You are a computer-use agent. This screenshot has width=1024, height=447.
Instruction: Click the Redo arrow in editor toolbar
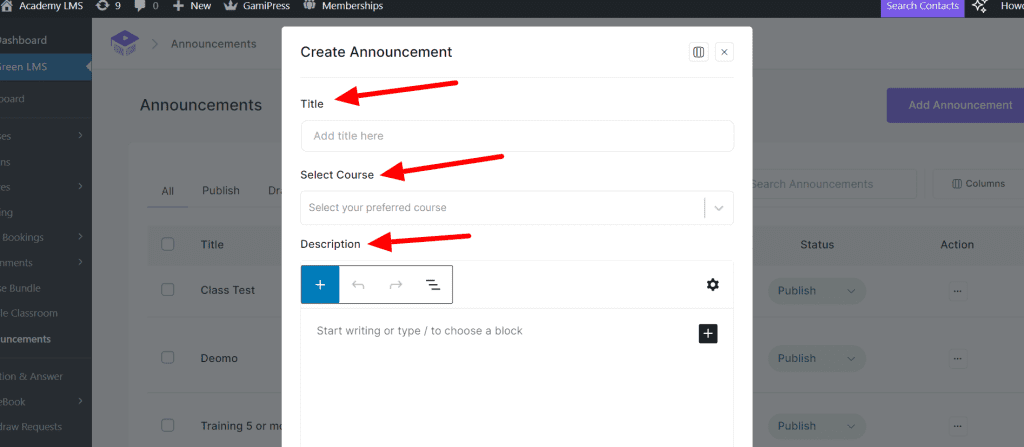[x=396, y=284]
